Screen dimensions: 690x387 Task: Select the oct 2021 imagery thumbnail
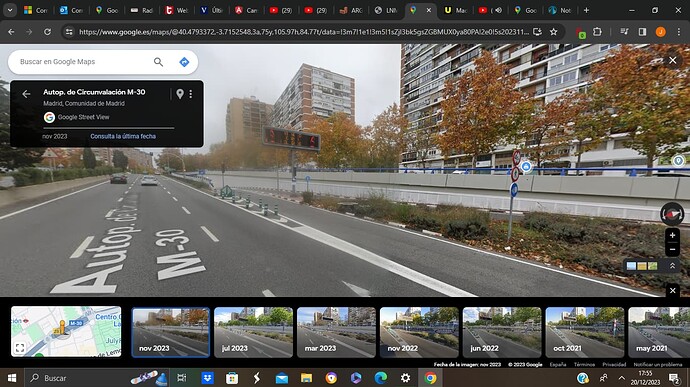pos(585,332)
